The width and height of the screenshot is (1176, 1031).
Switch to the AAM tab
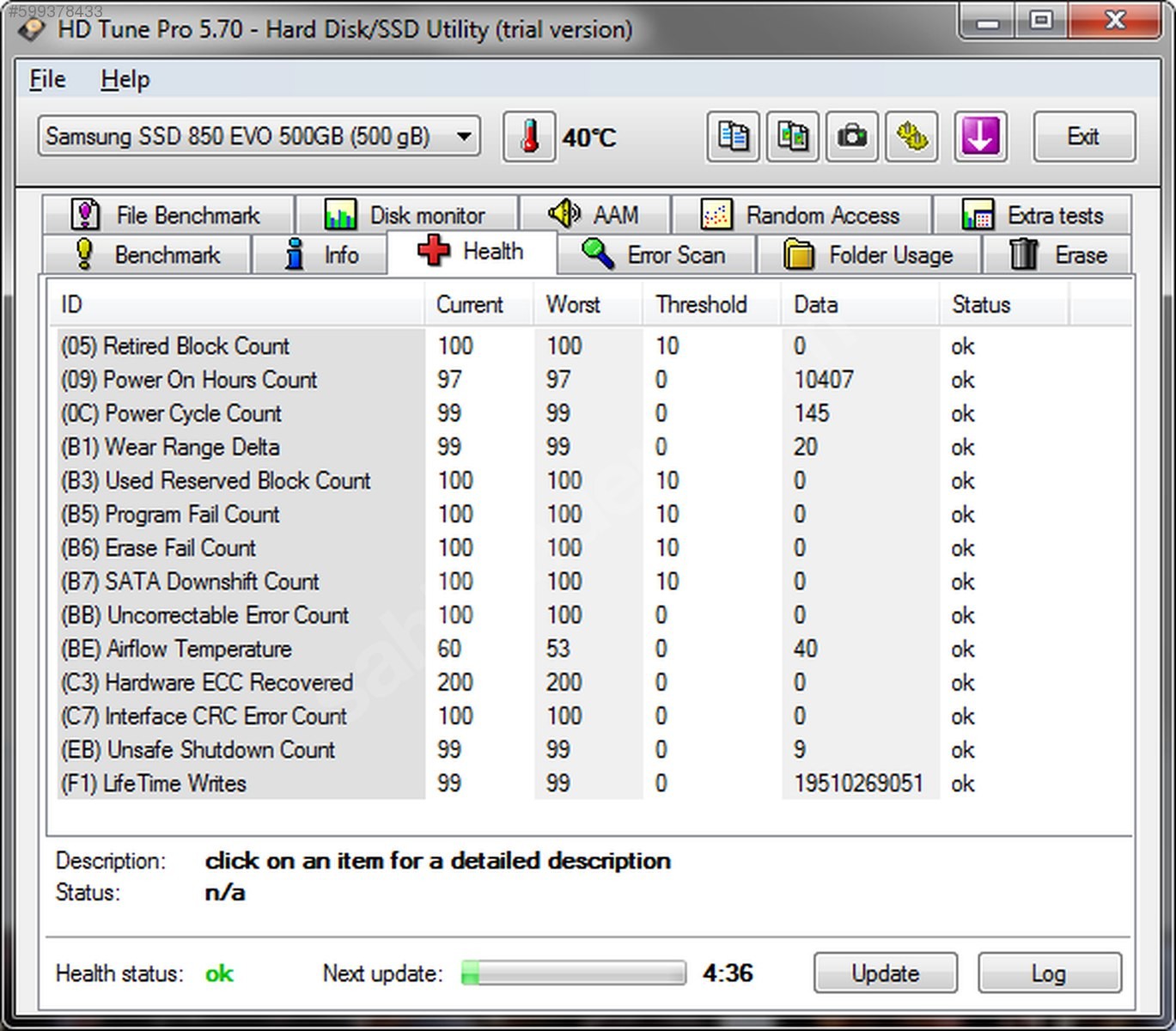pyautogui.click(x=594, y=214)
